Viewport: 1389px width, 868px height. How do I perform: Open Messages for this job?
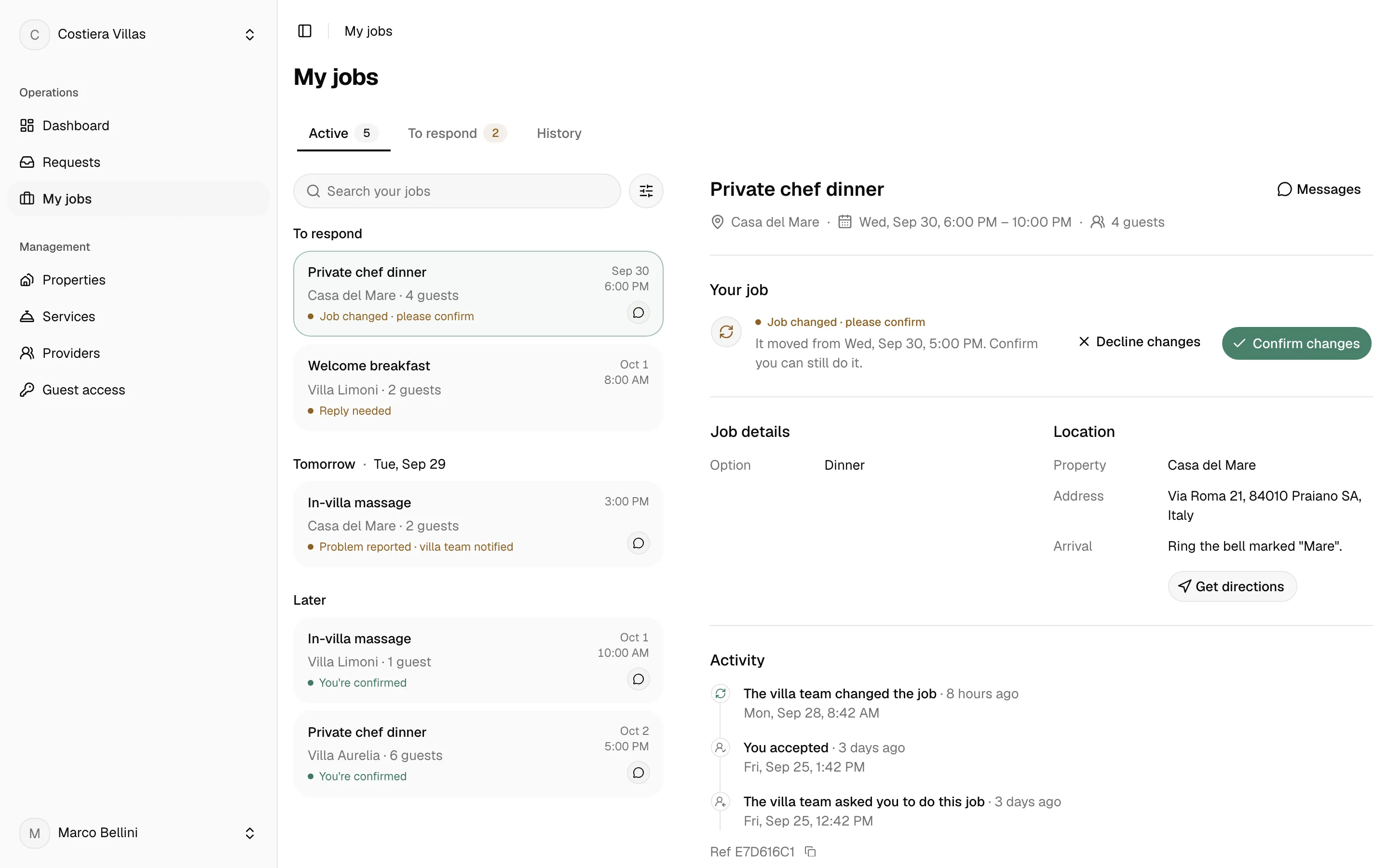click(1319, 190)
